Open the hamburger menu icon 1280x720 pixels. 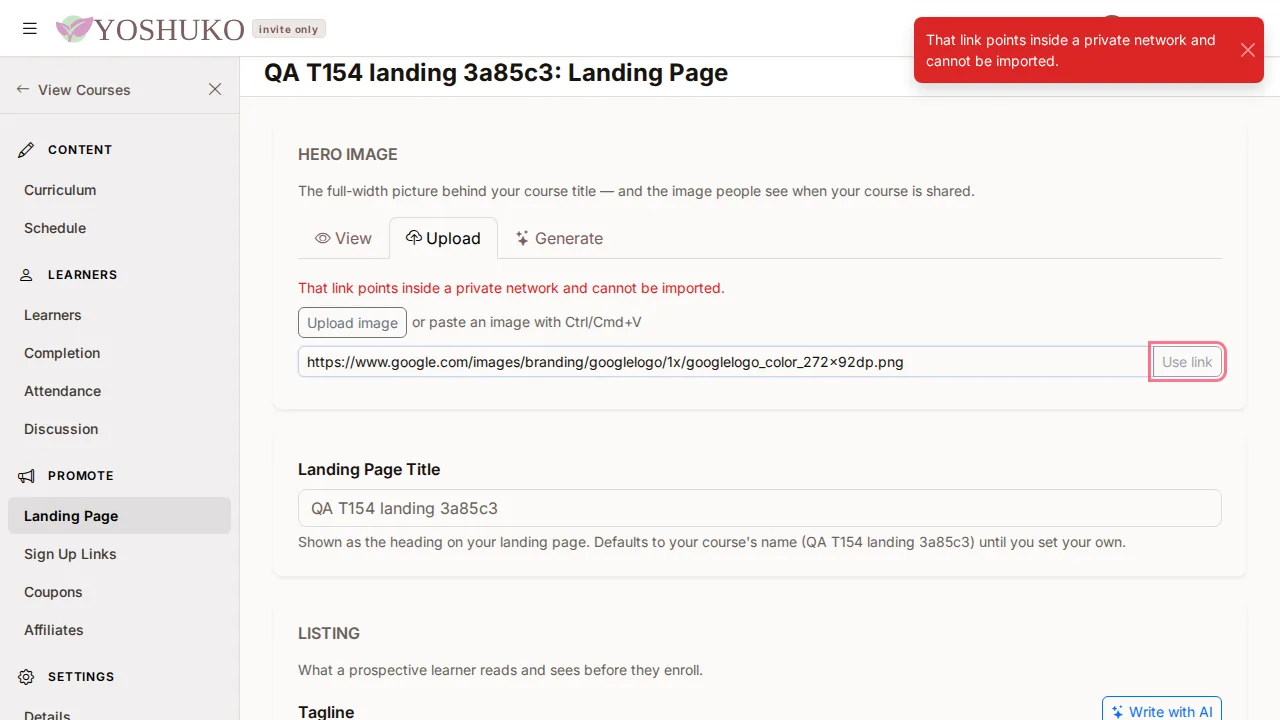[30, 29]
